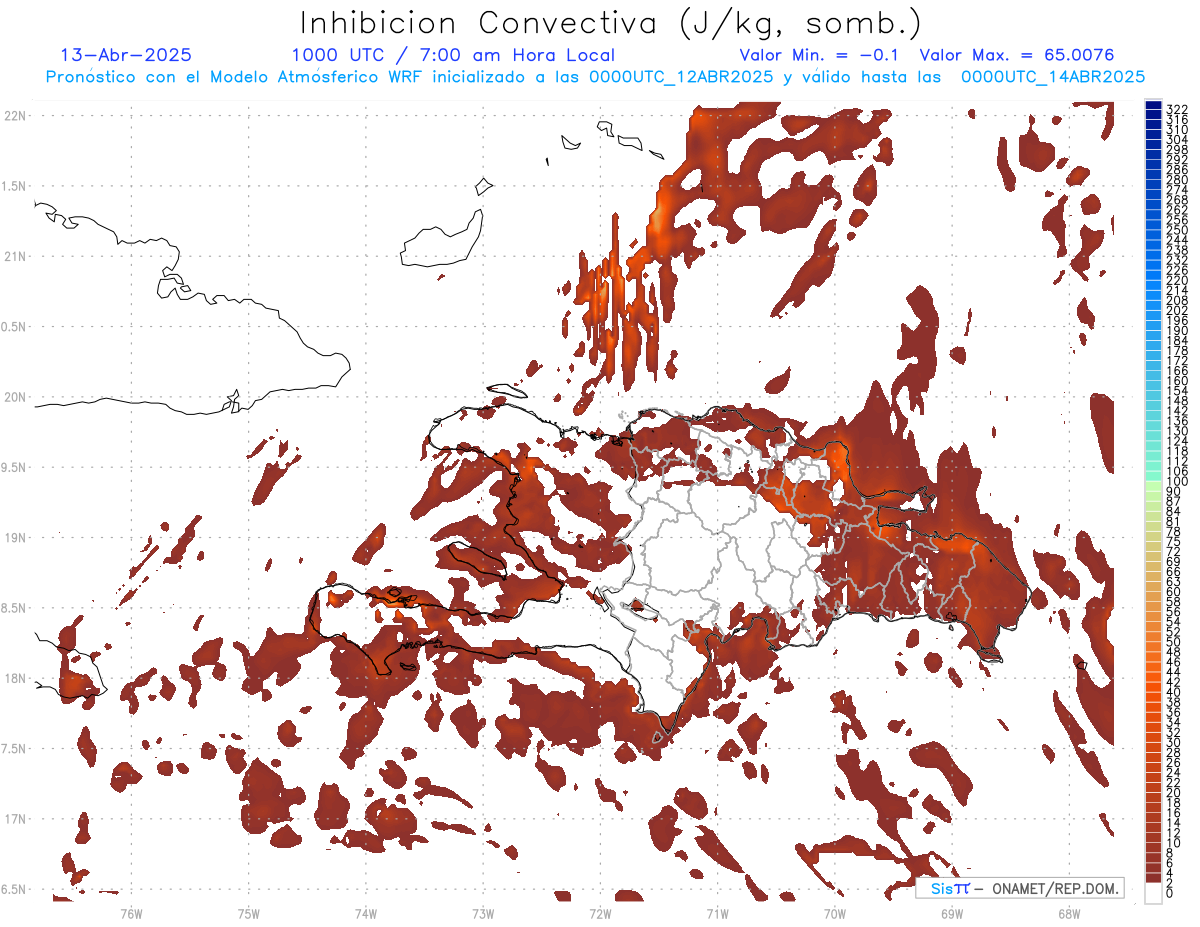The width and height of the screenshot is (1200, 927).
Task: Click the '6.5N' latitude label
Action: point(15,889)
